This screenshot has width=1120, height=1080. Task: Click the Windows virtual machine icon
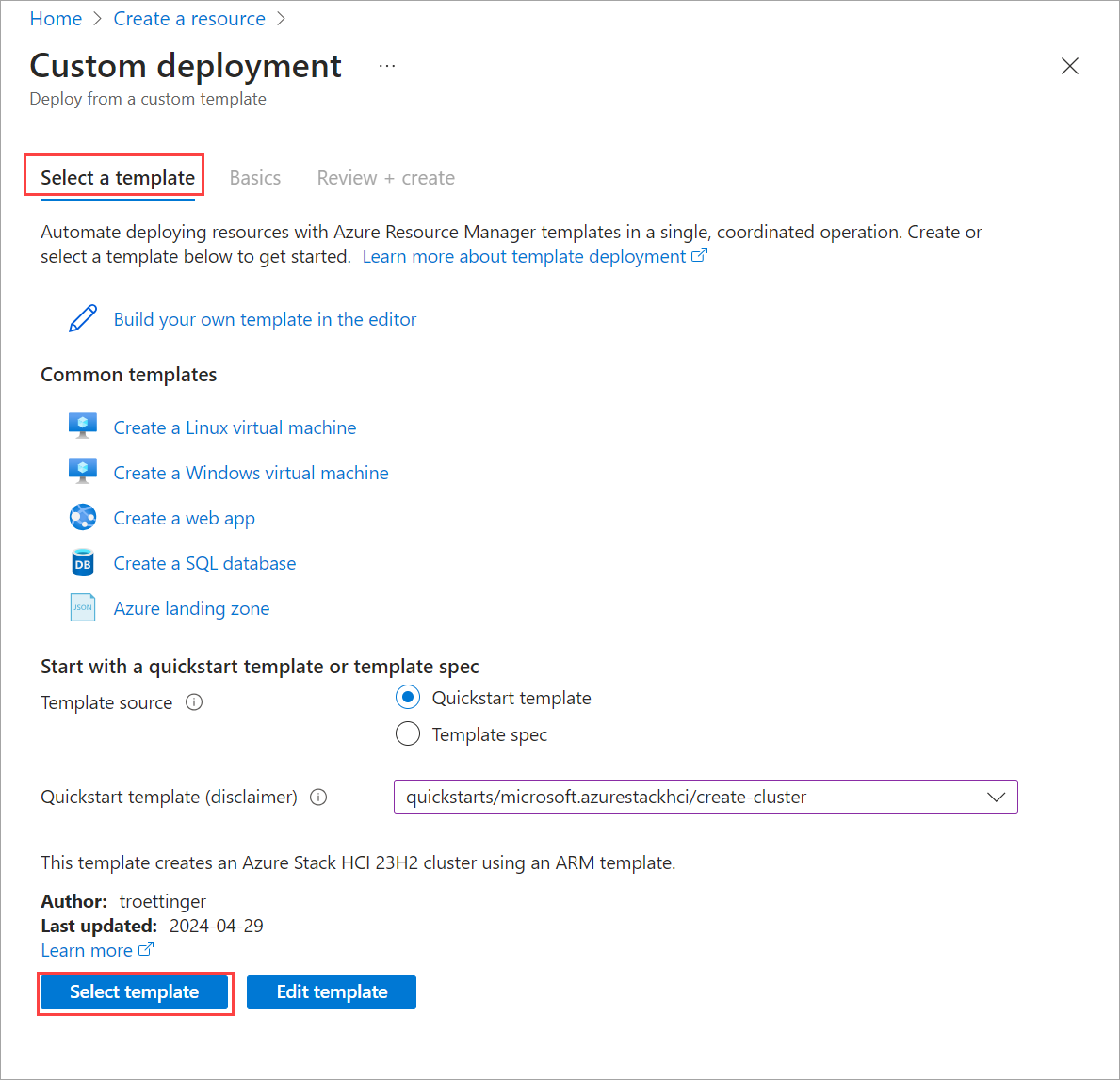[x=83, y=472]
